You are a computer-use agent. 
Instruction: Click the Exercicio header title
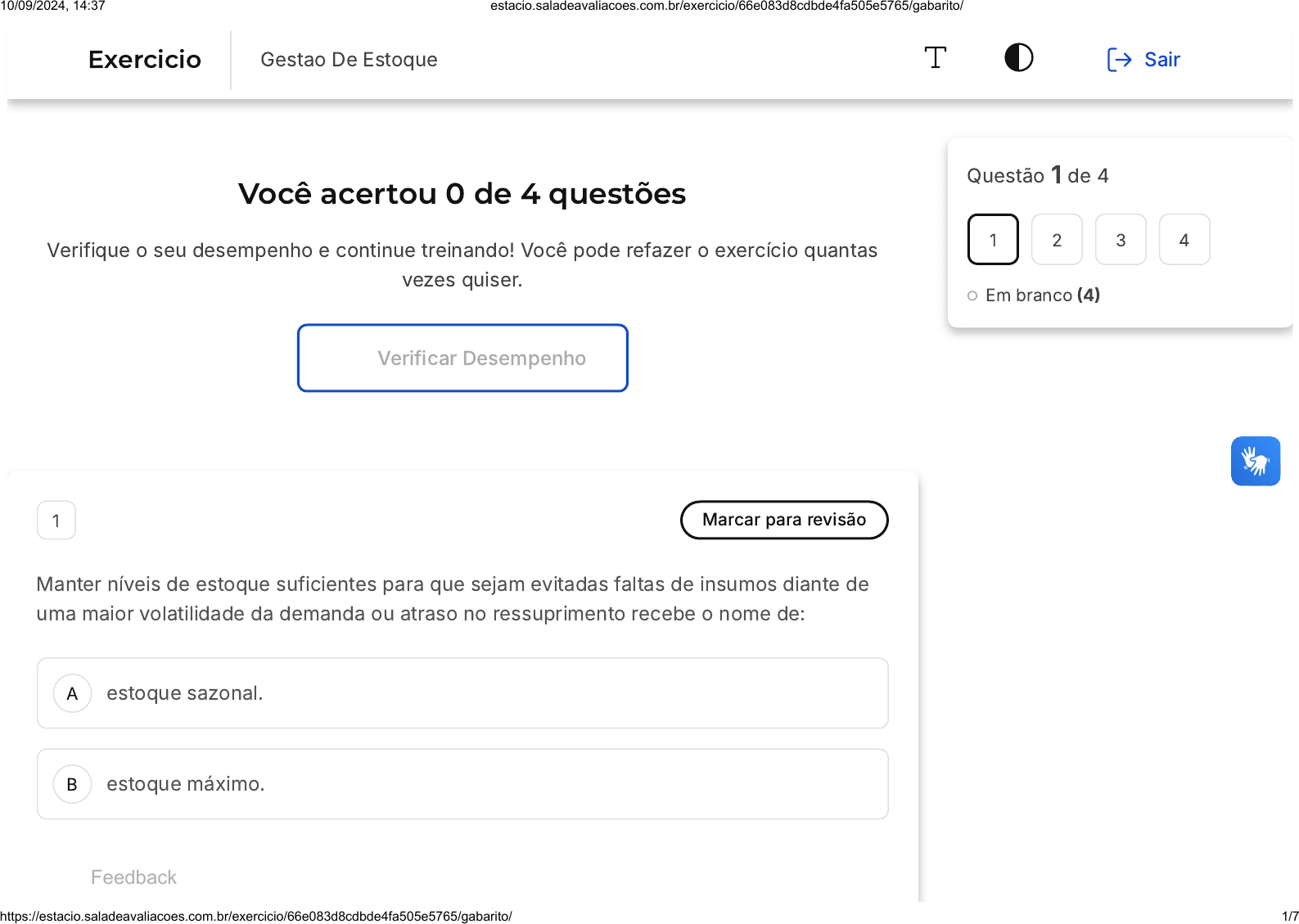145,60
